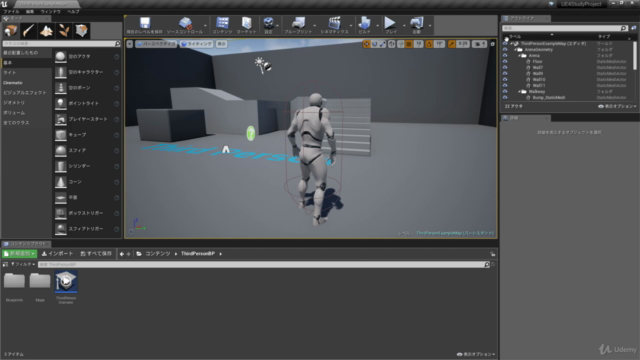Select the Foliage mode icon
Image resolution: width=640 pixels, height=360 pixels.
pyautogui.click(x=64, y=31)
